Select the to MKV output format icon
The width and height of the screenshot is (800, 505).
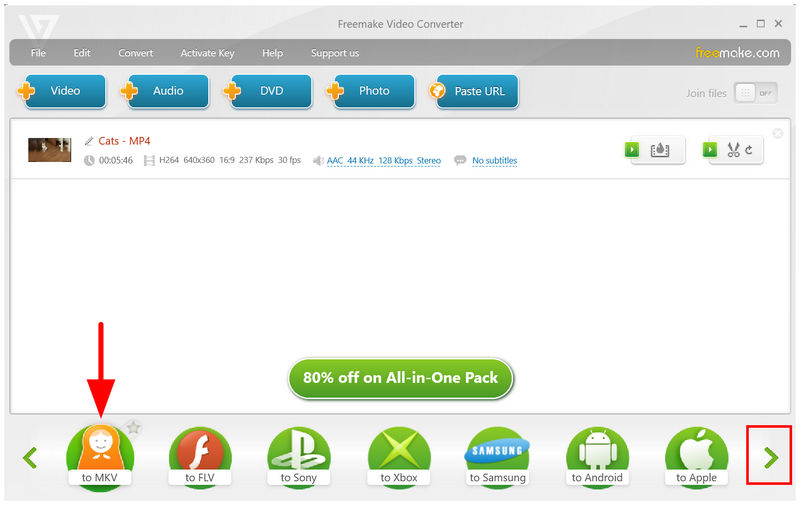coord(100,458)
